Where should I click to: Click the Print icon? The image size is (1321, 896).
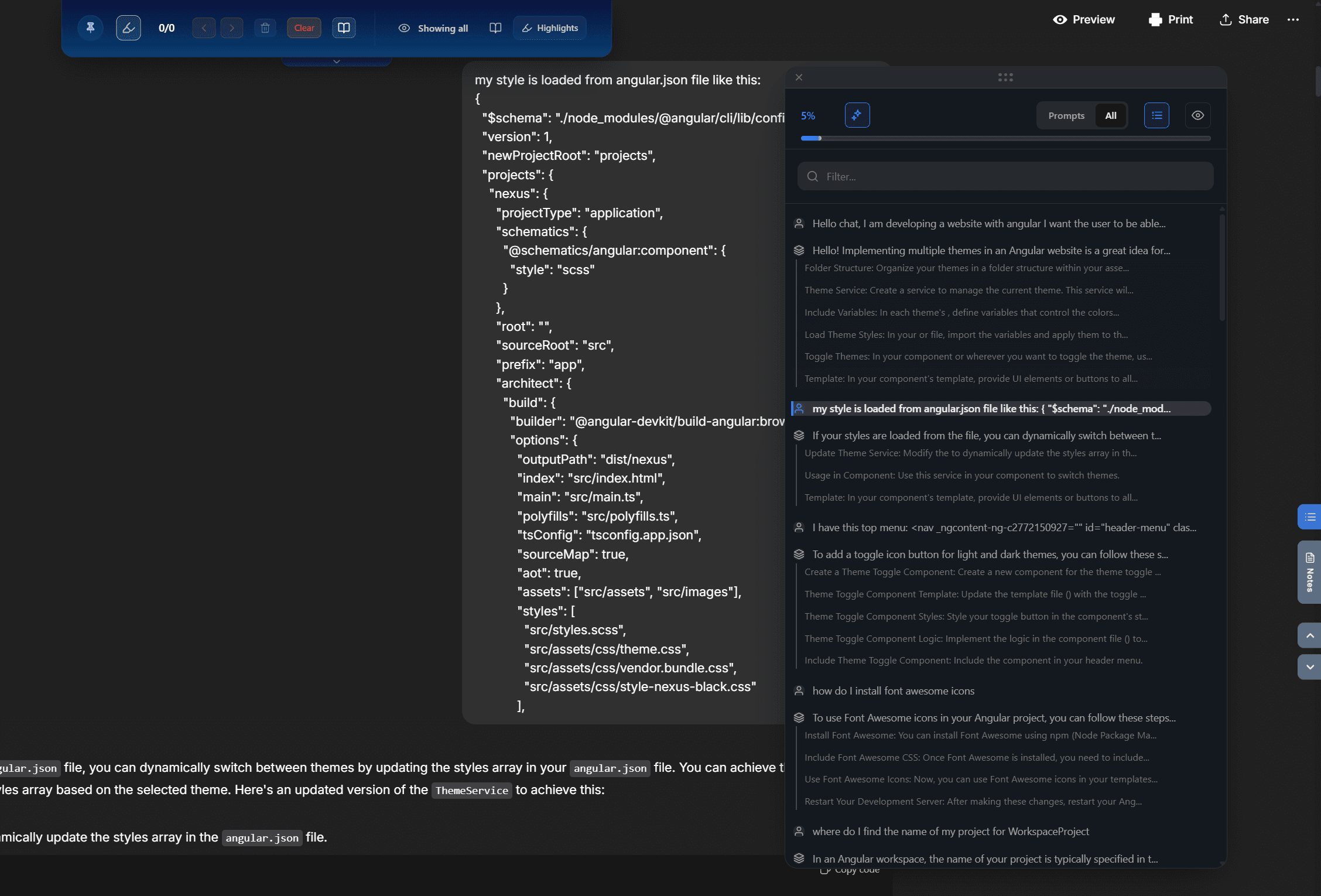(x=1154, y=19)
